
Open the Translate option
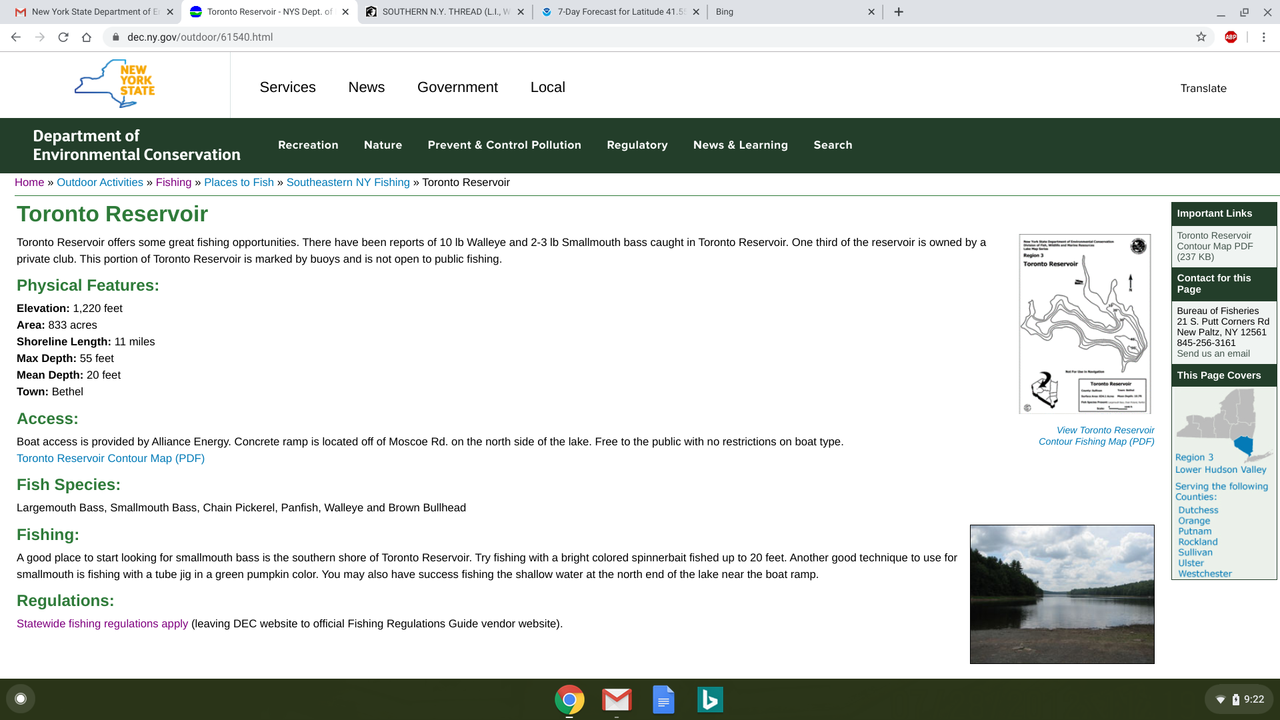pos(1203,88)
